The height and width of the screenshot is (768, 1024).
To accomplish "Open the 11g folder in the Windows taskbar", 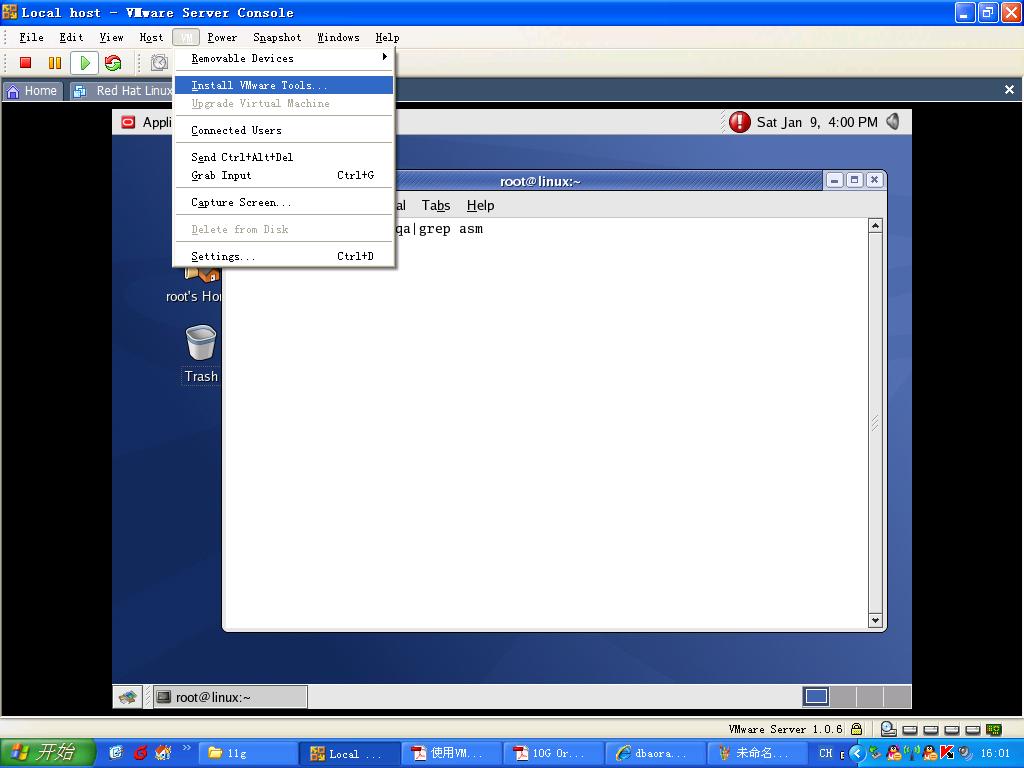I will click(x=247, y=753).
